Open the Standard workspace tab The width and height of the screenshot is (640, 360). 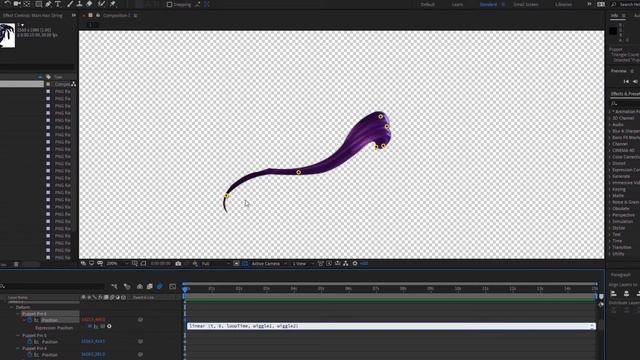pyautogui.click(x=488, y=4)
